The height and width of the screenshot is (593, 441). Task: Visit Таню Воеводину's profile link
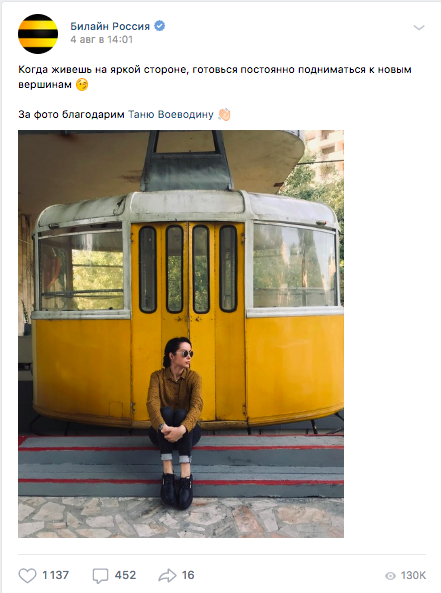pos(171,114)
